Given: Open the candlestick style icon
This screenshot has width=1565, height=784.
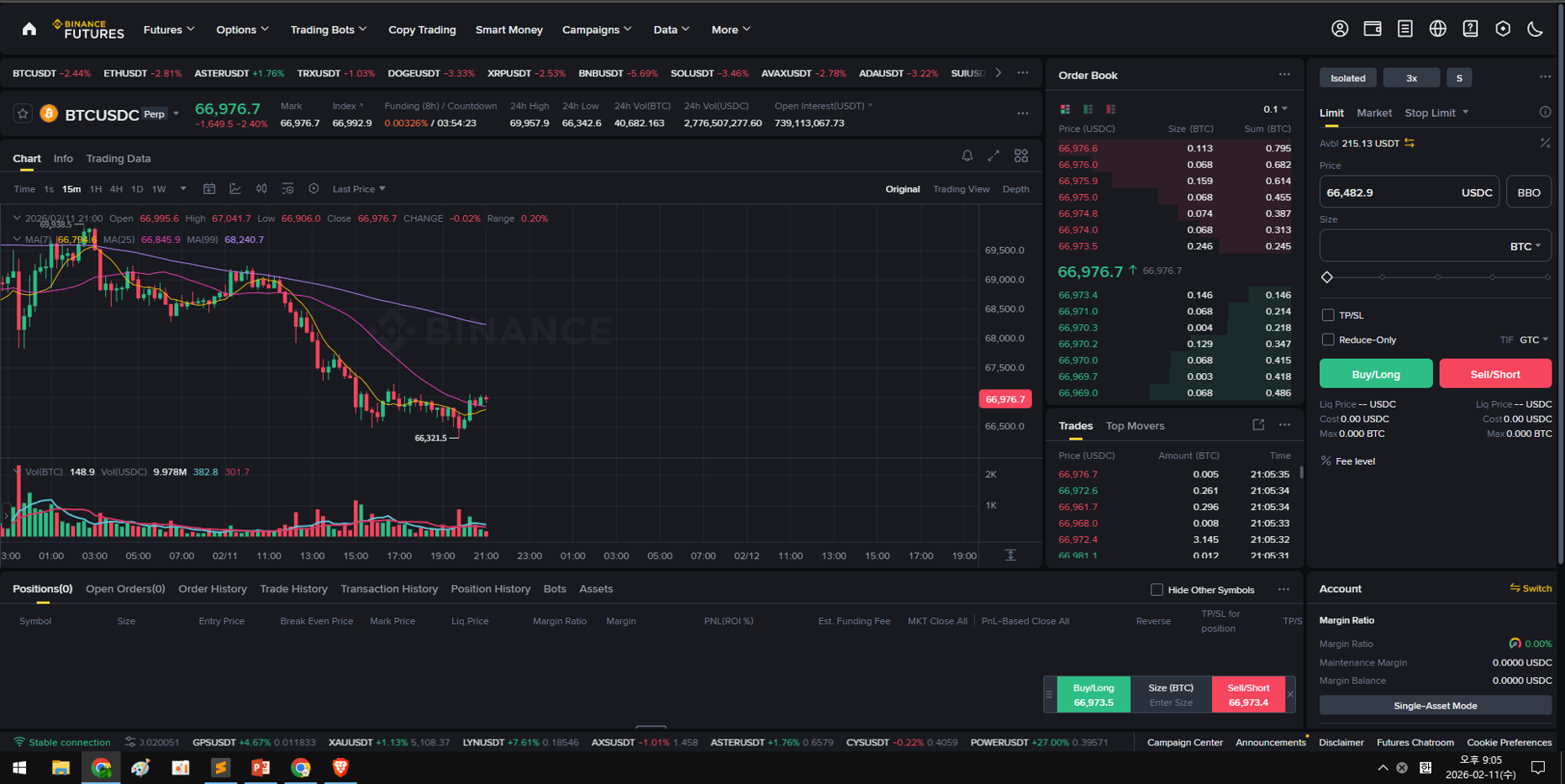Looking at the screenshot, I should point(261,189).
